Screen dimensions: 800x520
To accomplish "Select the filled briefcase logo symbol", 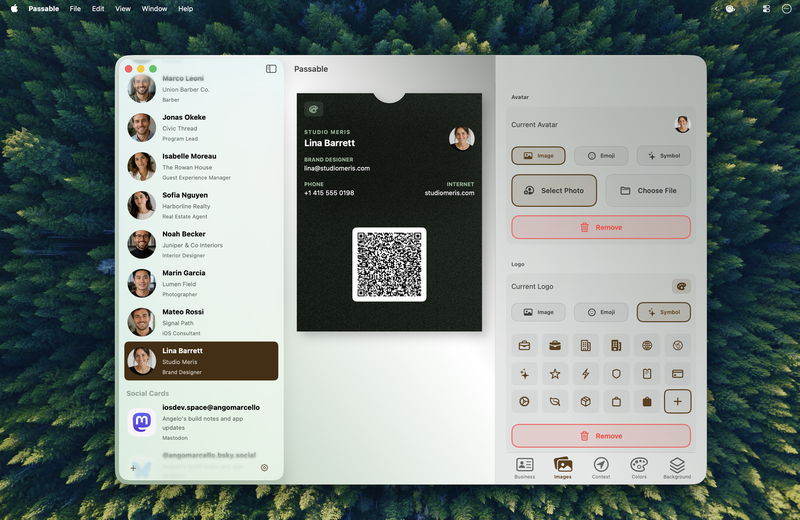I will coord(555,345).
